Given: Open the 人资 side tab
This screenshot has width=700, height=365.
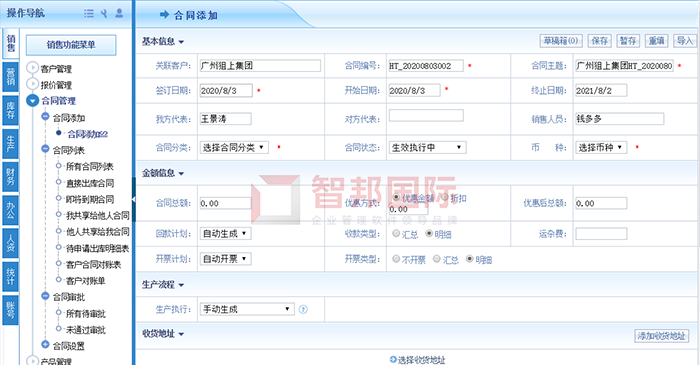Looking at the screenshot, I should pos(11,243).
